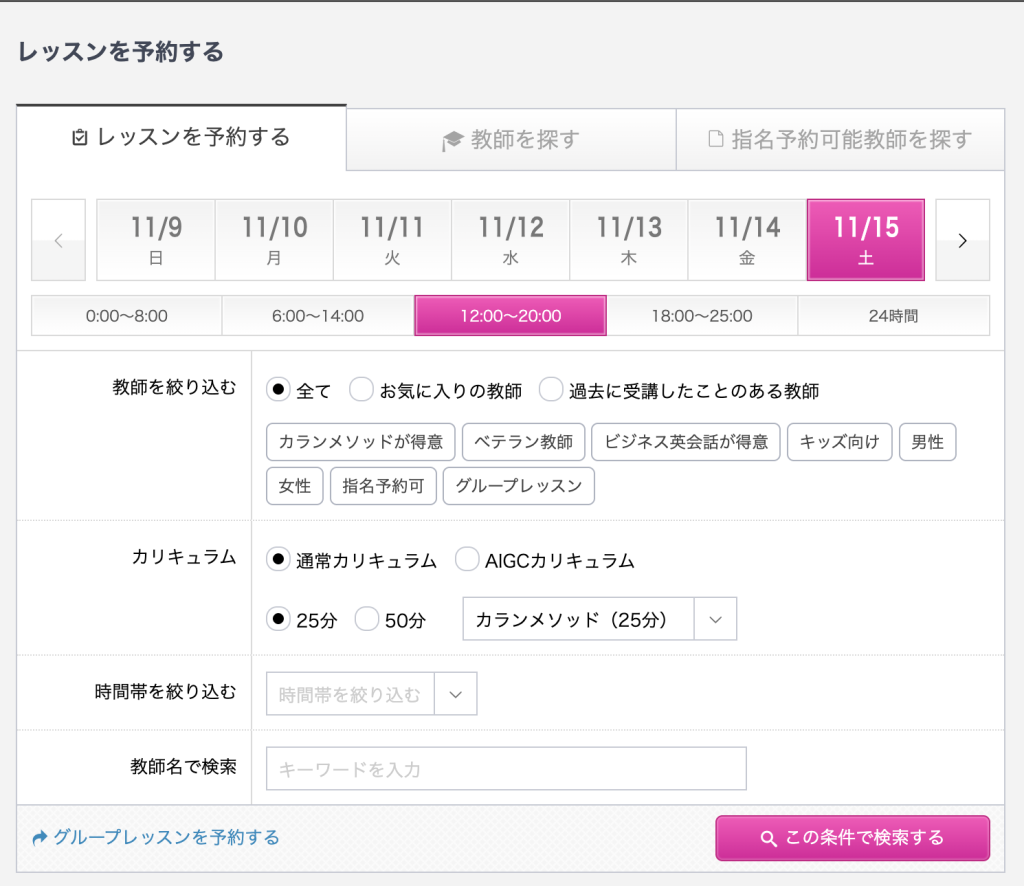This screenshot has height=886, width=1024.
Task: Enable the 過去に受講したことのある教師 filter
Action: pyautogui.click(x=551, y=390)
